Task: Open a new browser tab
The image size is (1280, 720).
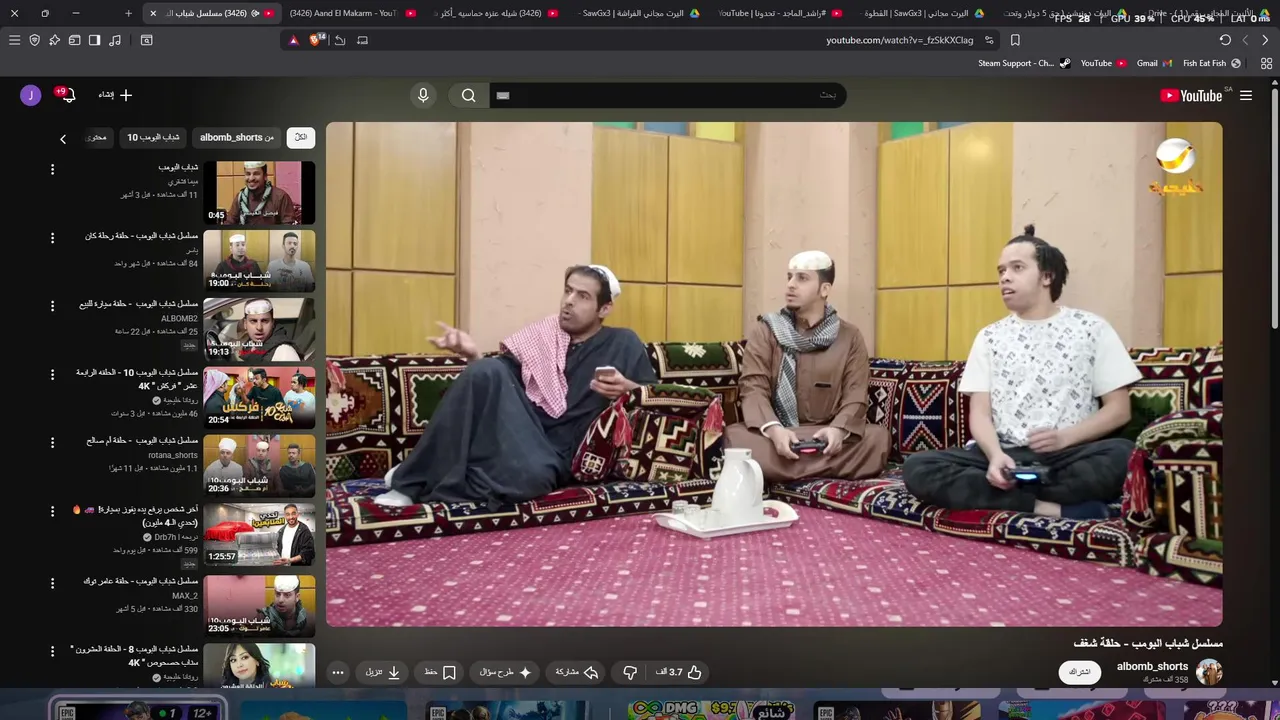Action: click(128, 13)
